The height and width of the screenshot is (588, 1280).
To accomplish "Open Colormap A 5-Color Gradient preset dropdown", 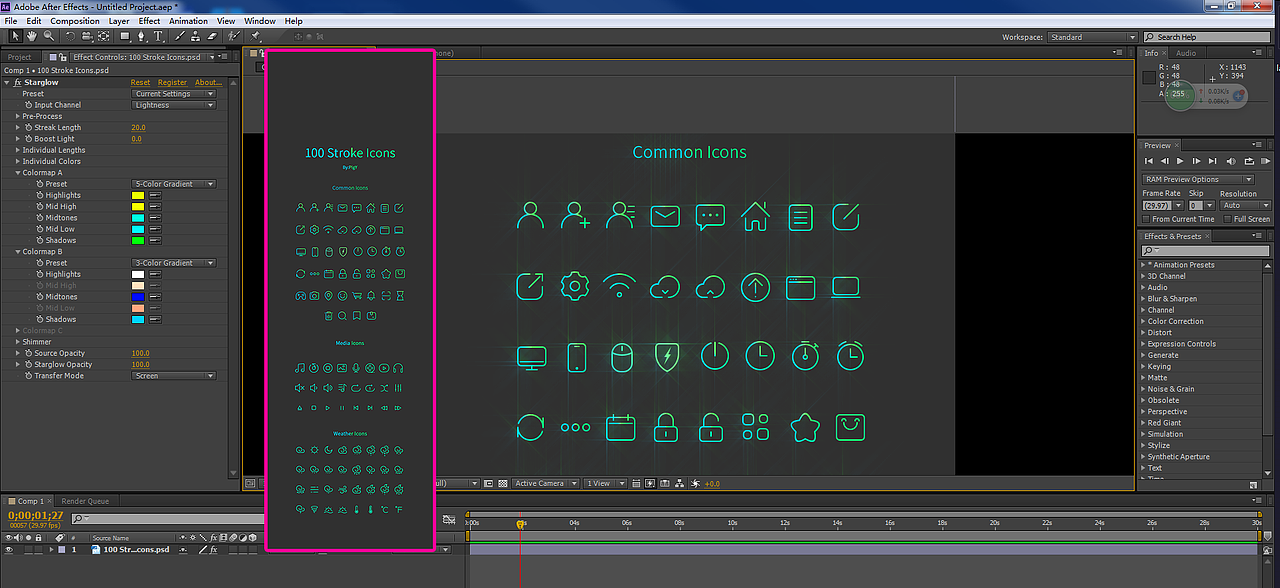I will (x=174, y=184).
